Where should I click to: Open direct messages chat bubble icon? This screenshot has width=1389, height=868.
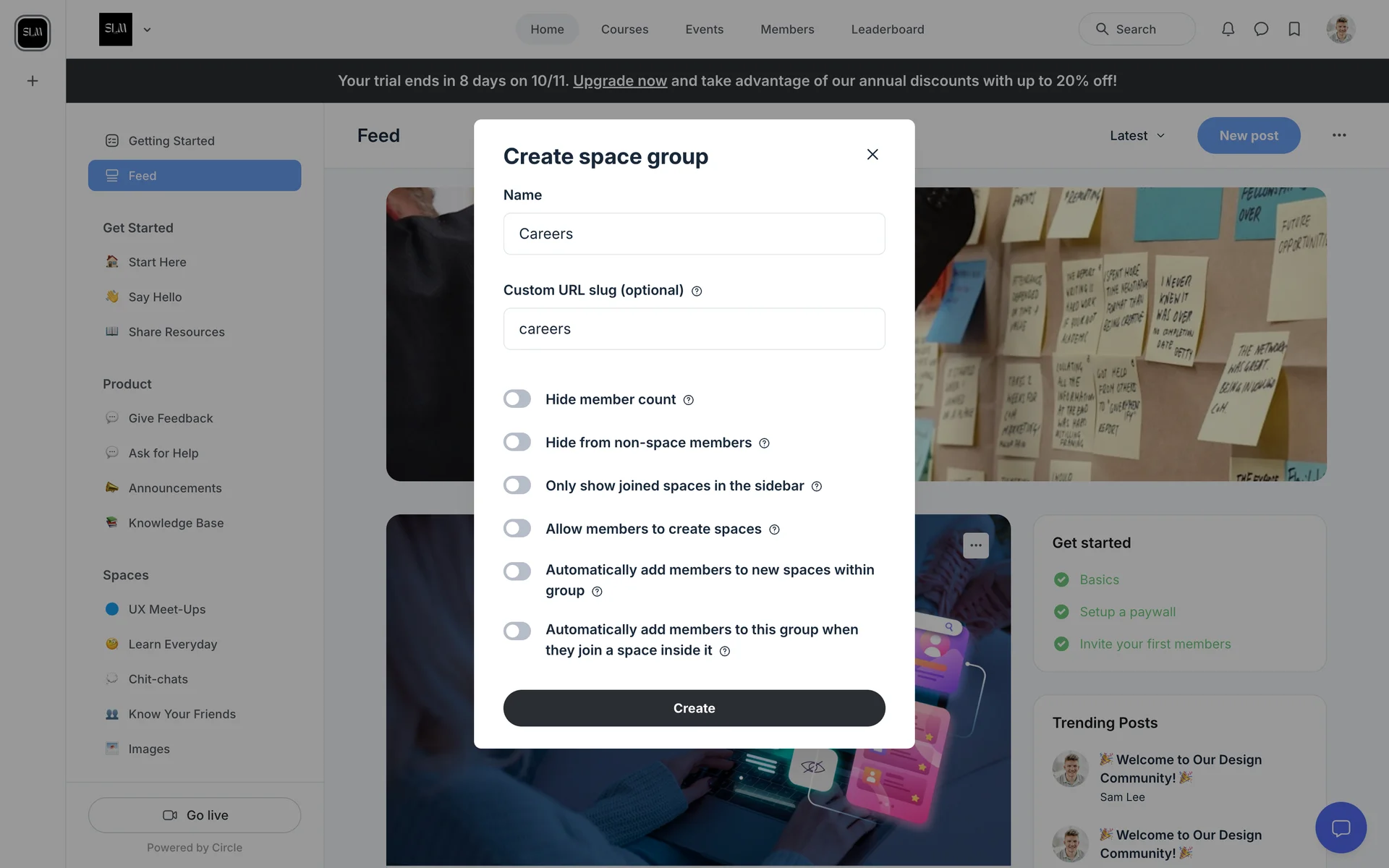[1261, 29]
